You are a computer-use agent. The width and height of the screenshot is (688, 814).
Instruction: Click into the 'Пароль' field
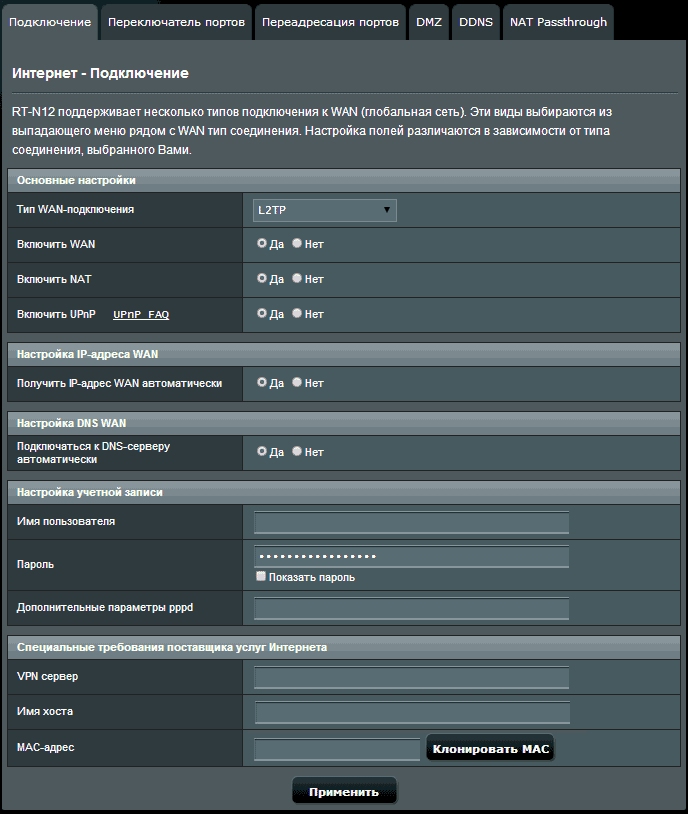pos(411,556)
